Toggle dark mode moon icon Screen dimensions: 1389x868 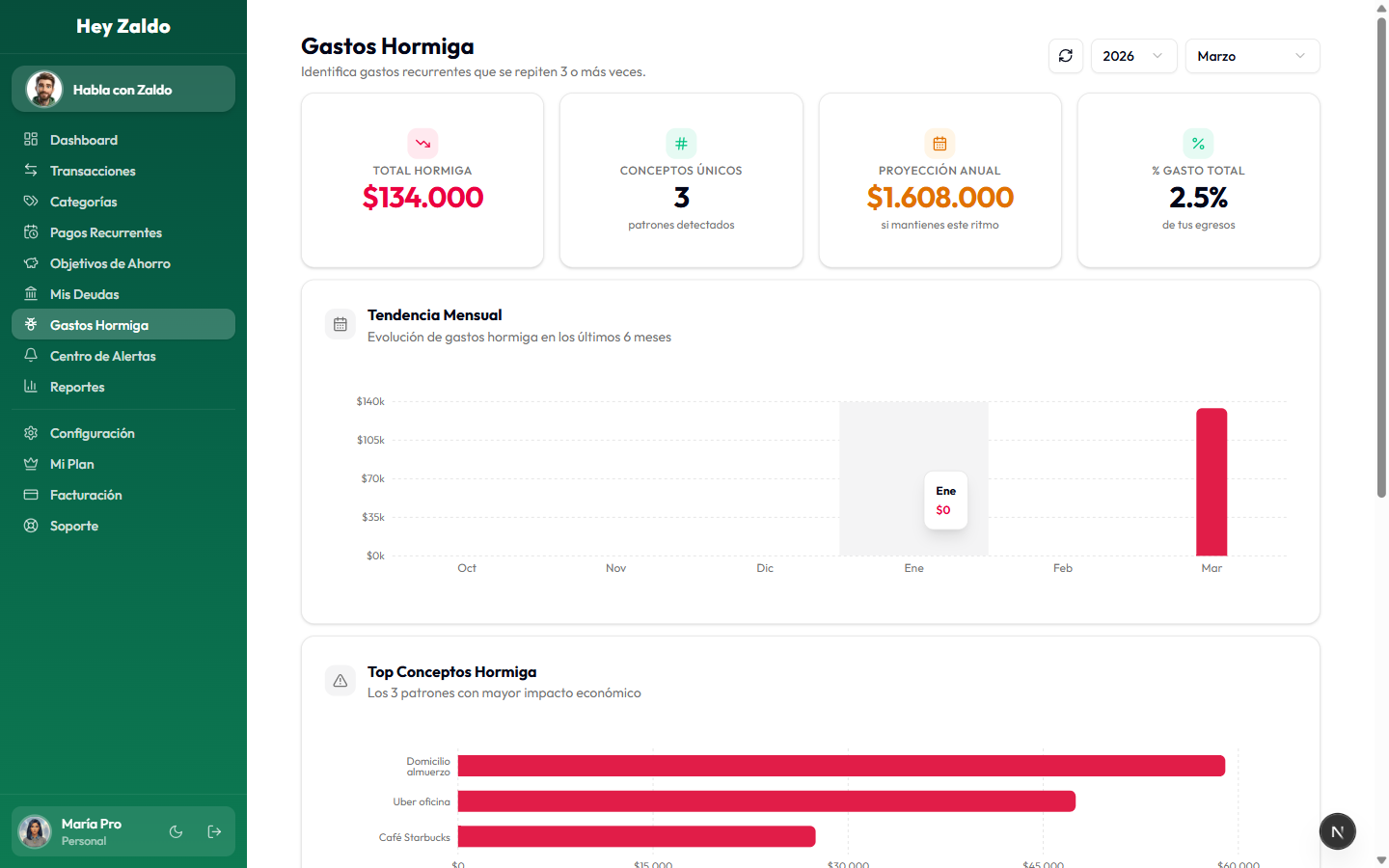click(176, 831)
